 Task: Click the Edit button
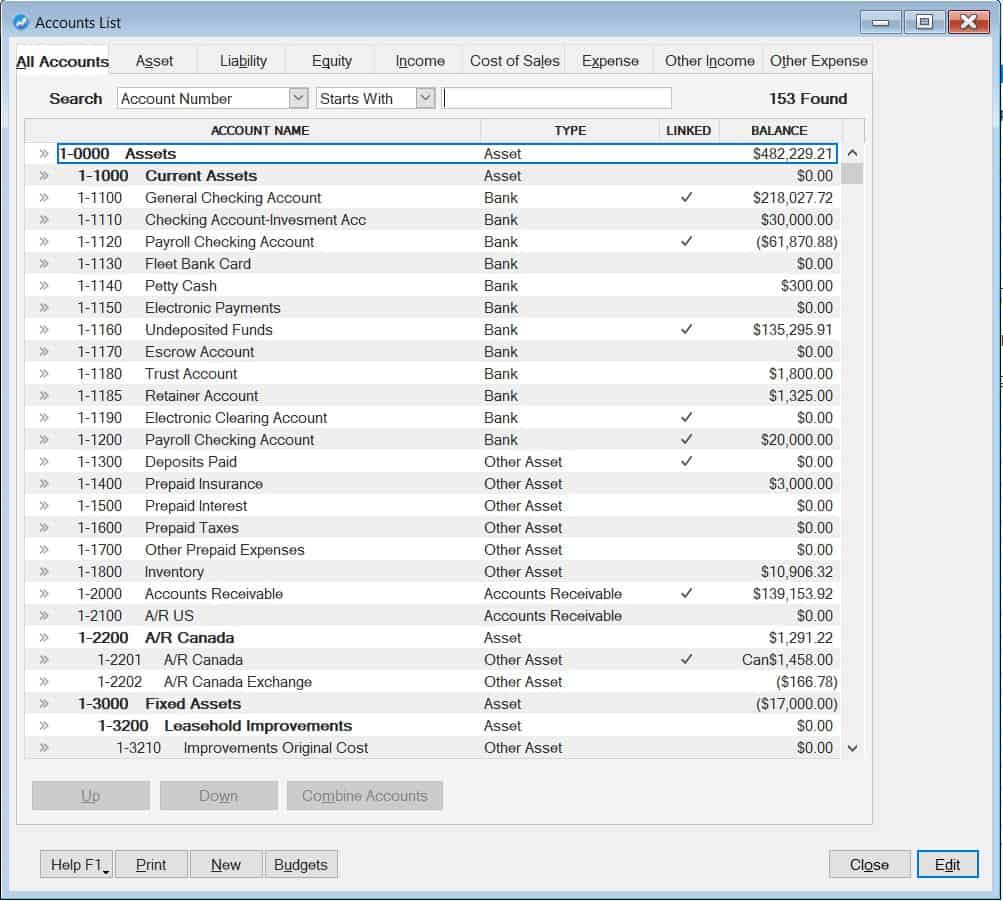(x=947, y=865)
